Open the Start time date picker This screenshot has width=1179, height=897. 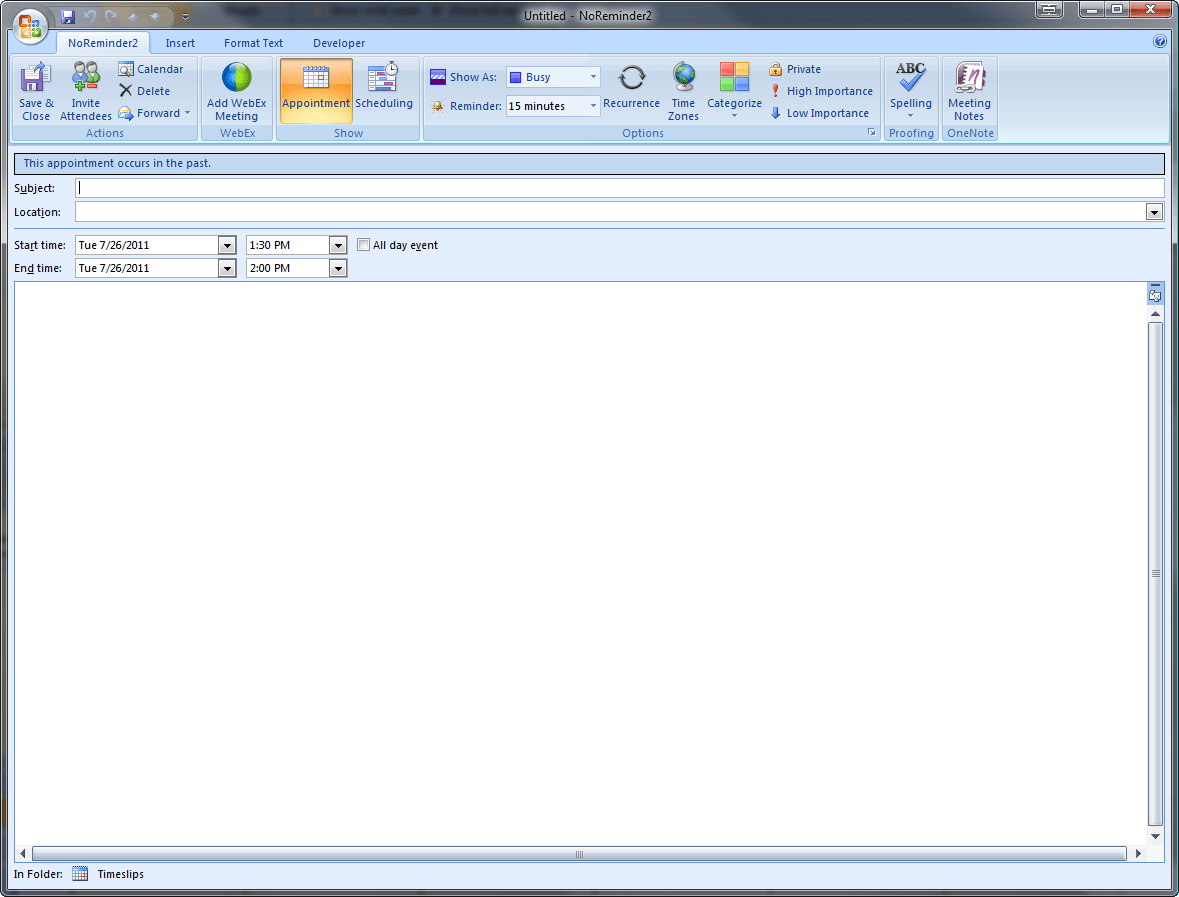[228, 244]
